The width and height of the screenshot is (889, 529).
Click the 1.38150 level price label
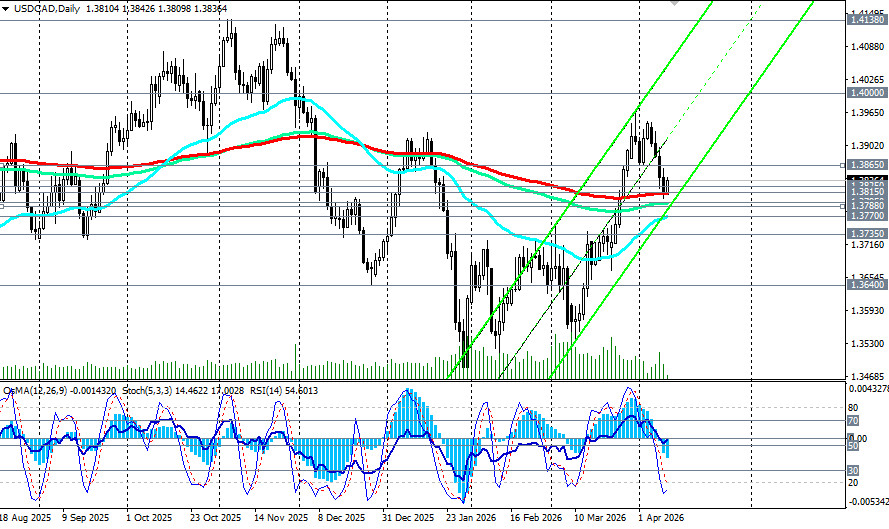point(866,192)
